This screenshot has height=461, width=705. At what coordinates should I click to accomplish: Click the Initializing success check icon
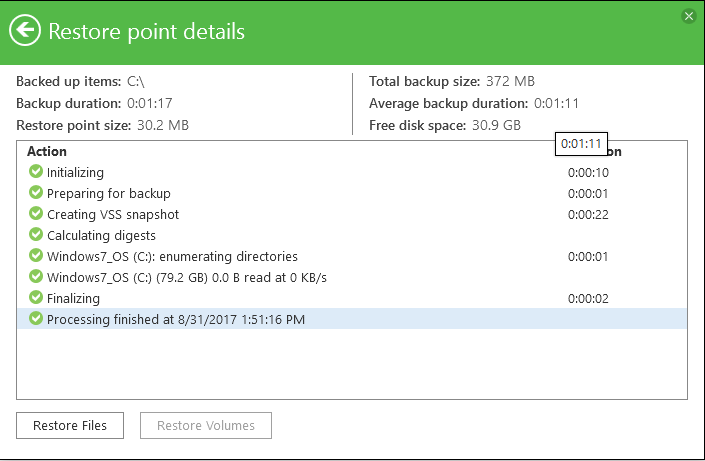tap(36, 172)
